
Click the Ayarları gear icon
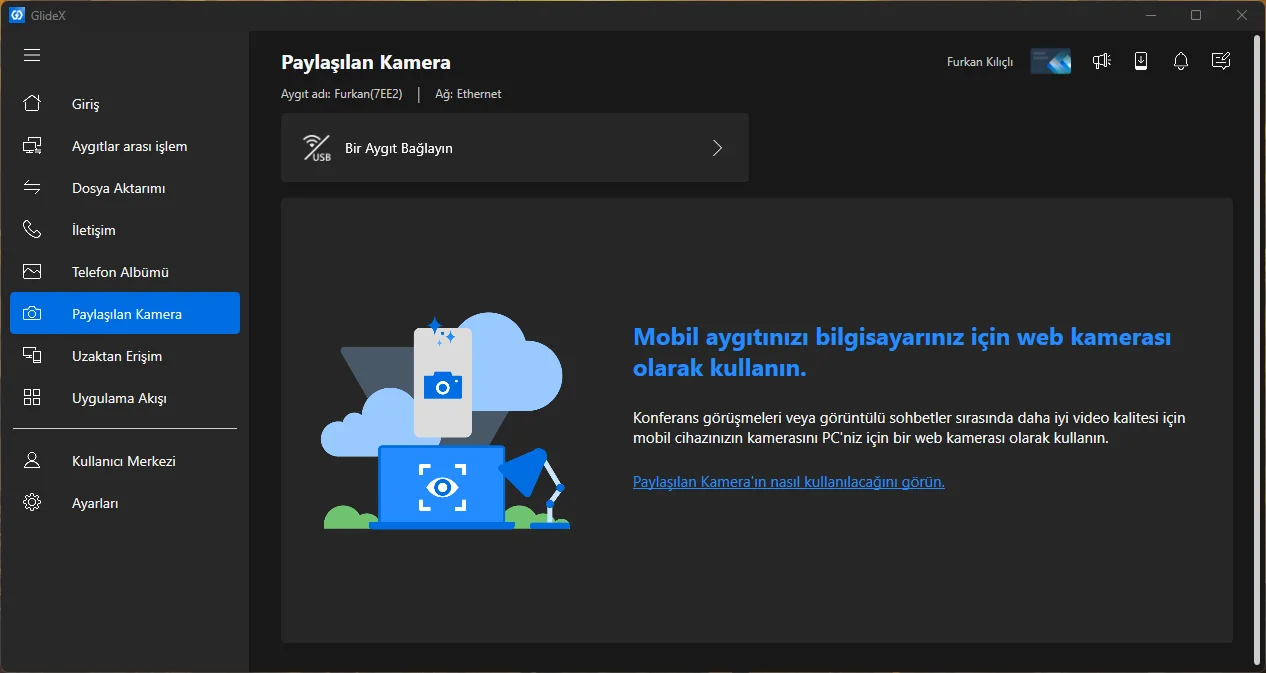32,503
